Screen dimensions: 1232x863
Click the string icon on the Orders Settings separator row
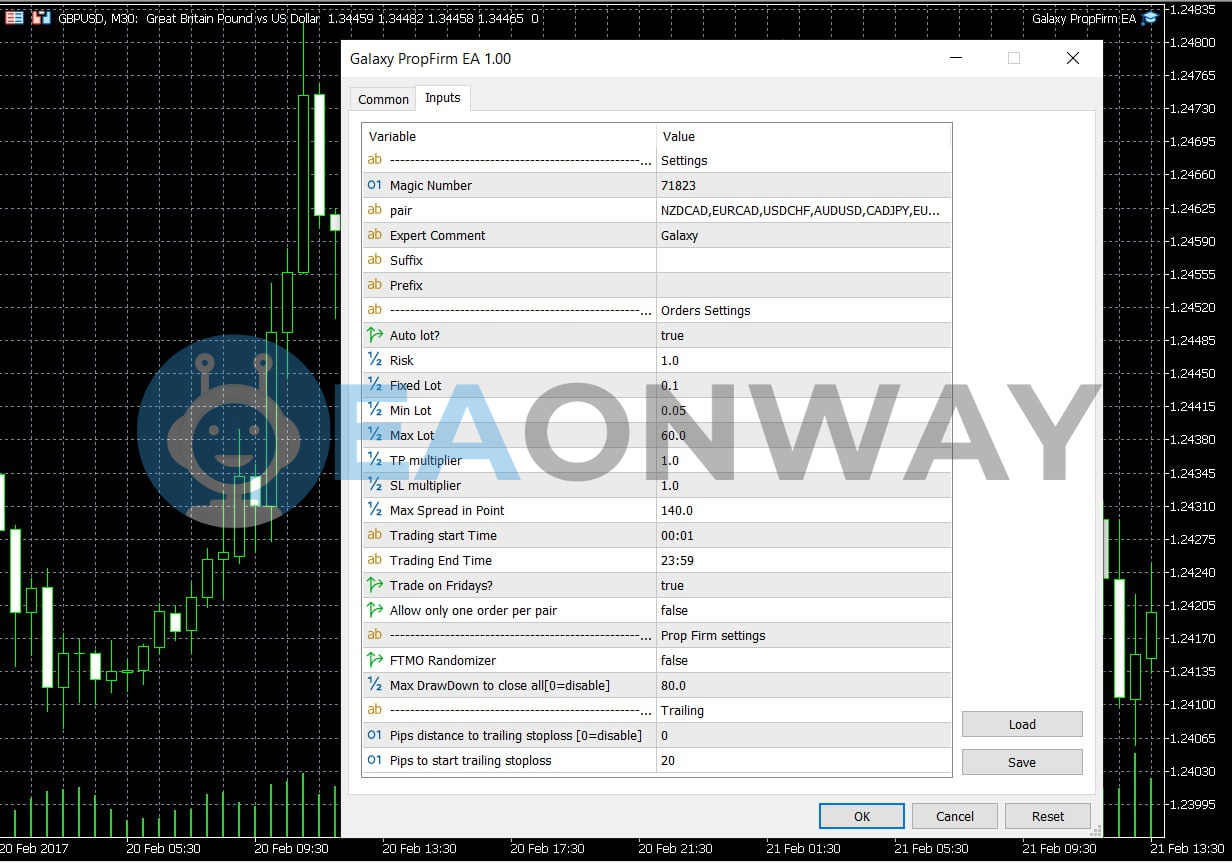[x=375, y=310]
